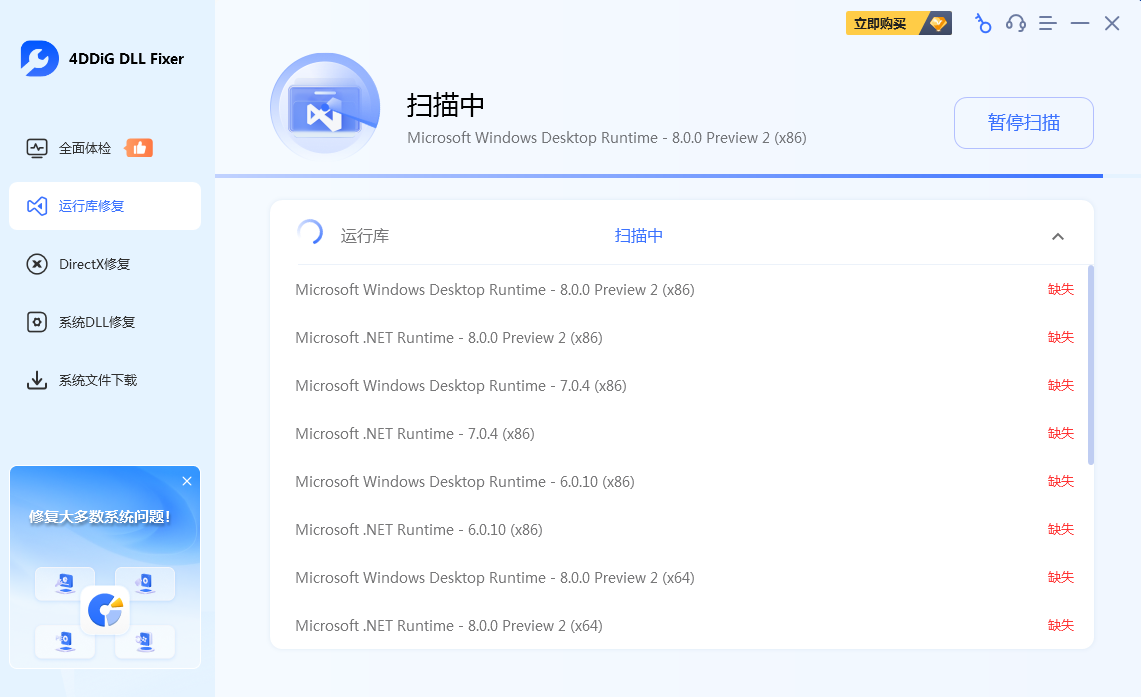Collapse the 运行库 section chevron
This screenshot has height=697, width=1141.
coord(1058,236)
